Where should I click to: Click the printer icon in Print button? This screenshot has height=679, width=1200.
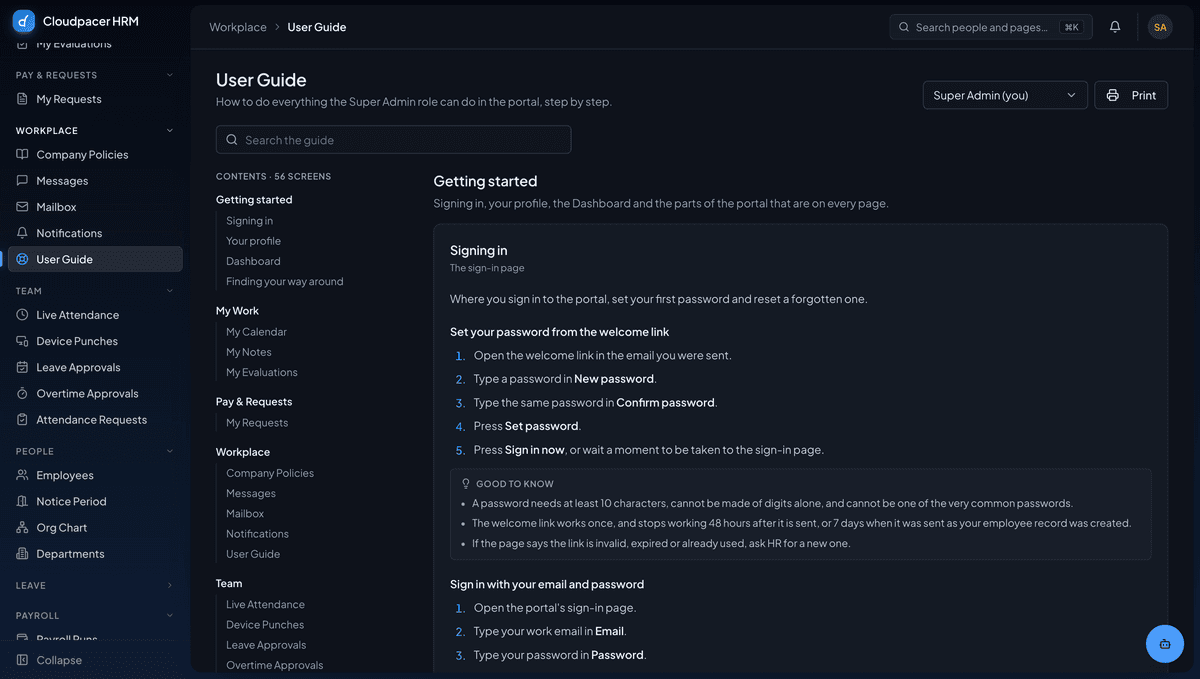1113,95
